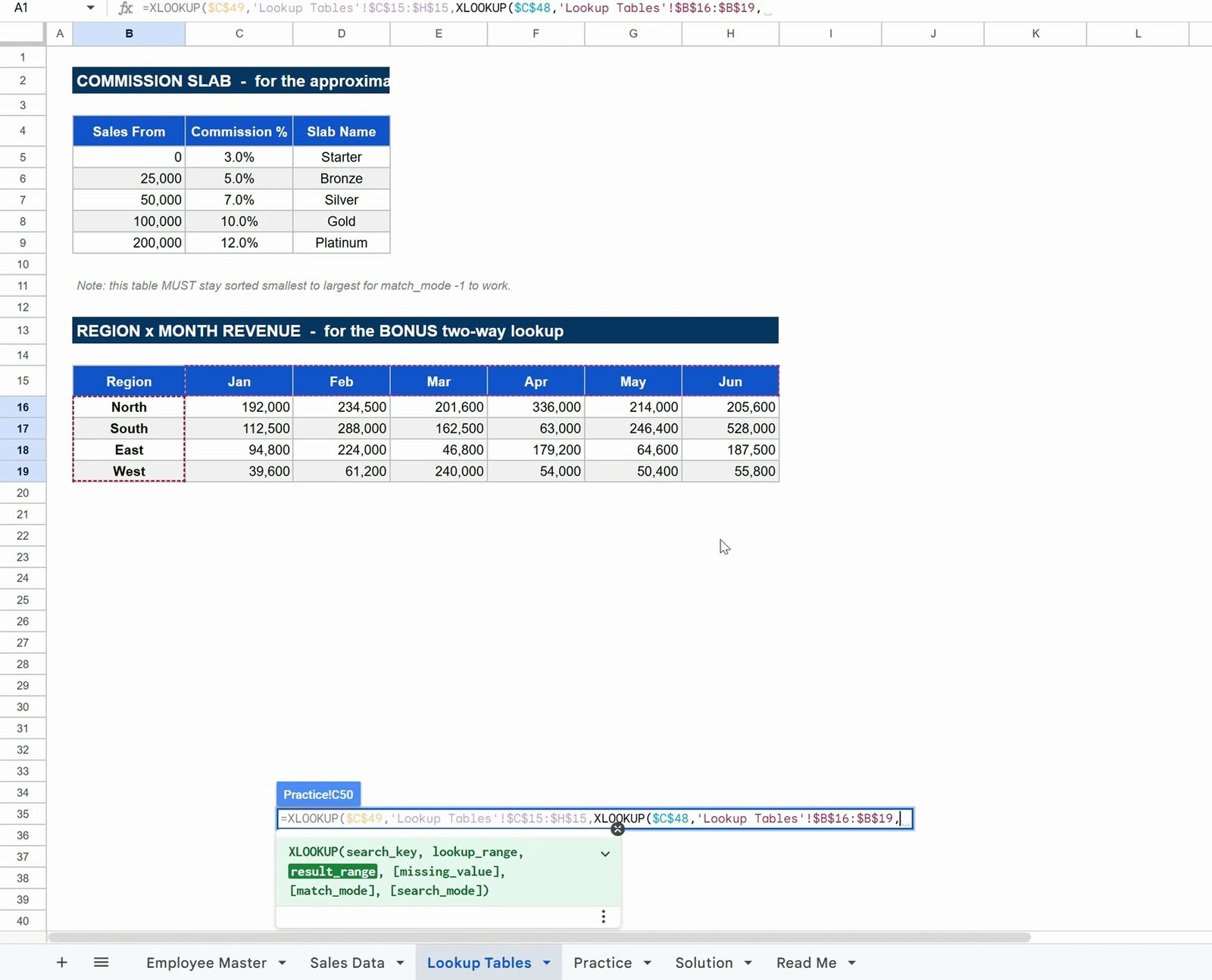Open Solution tab dropdown arrow
Image resolution: width=1212 pixels, height=980 pixels.
pyautogui.click(x=748, y=963)
